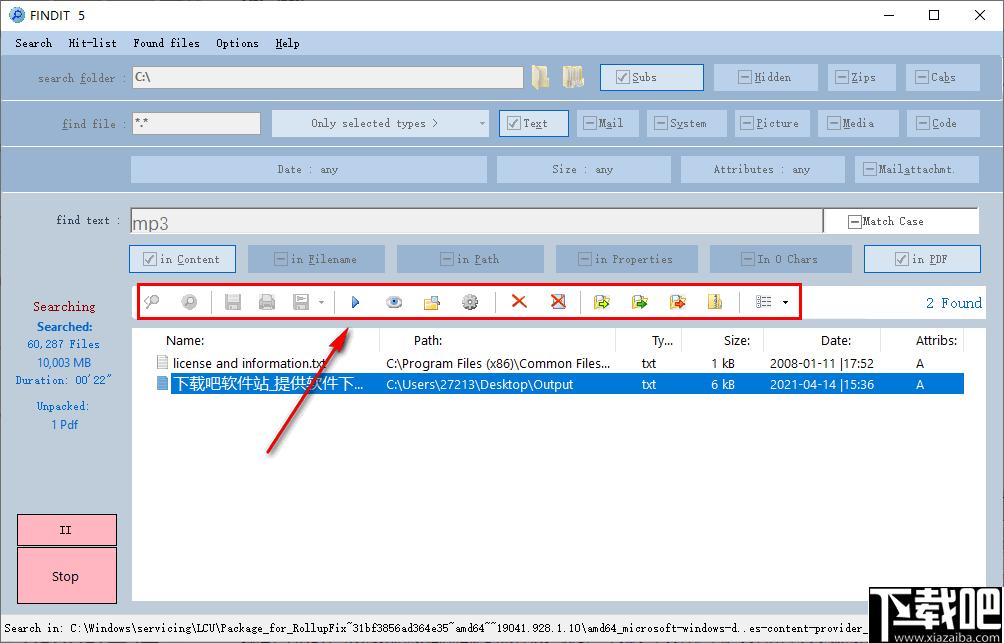Pause the search with II button
Viewport: 1004px width, 643px height.
point(67,530)
